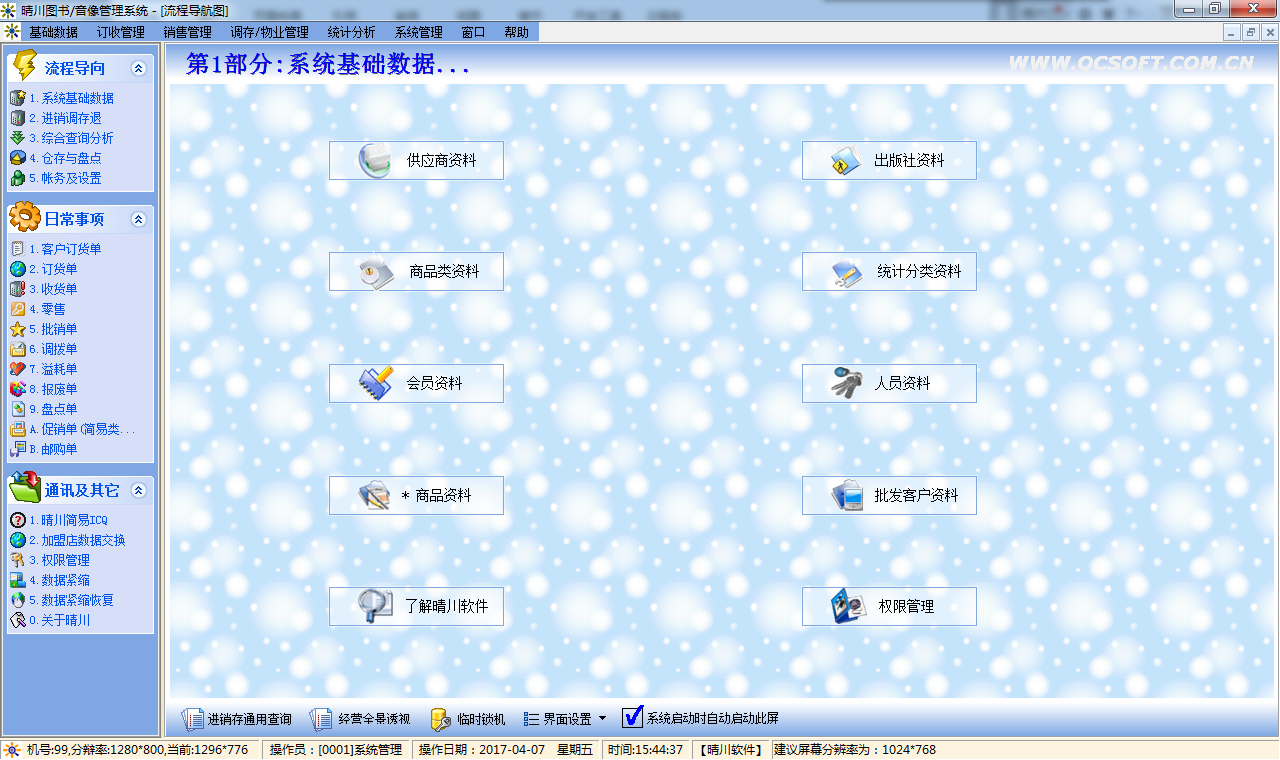
Task: Open 1. 晴川简易ICQ link
Action: 68,520
